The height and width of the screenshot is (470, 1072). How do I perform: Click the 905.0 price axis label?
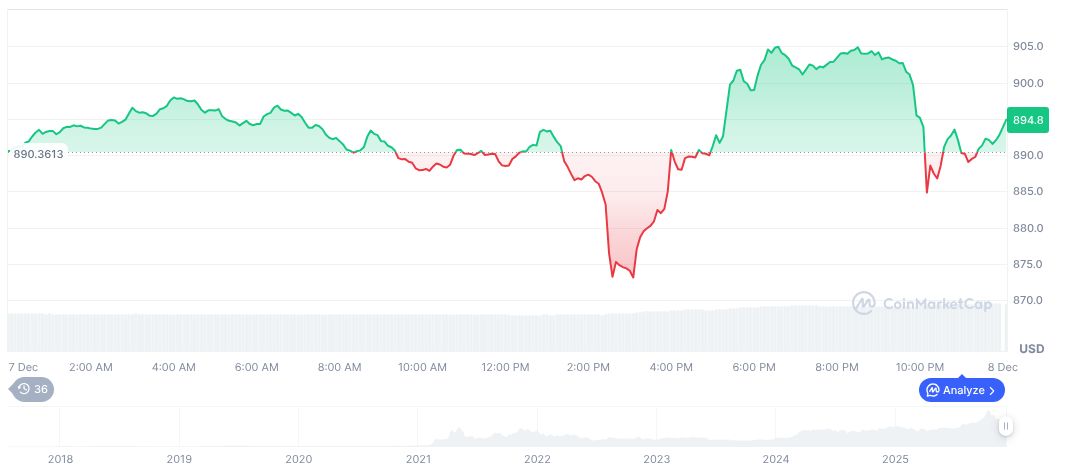[1028, 46]
